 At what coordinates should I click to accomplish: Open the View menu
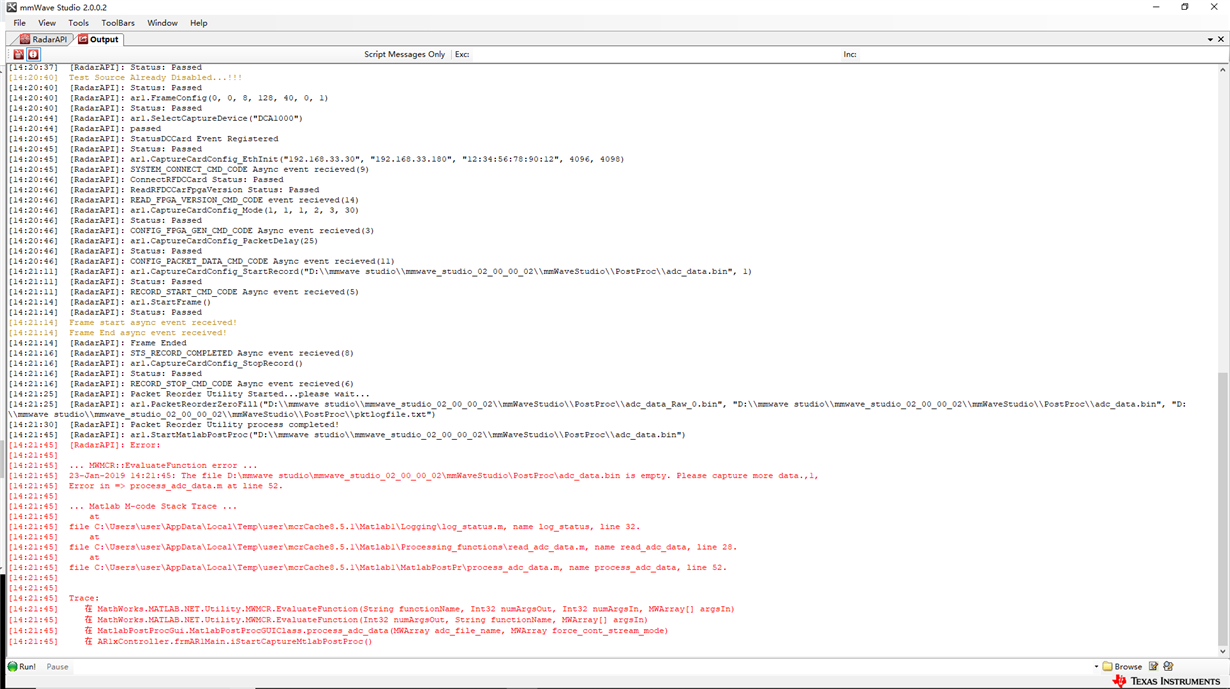pyautogui.click(x=47, y=23)
